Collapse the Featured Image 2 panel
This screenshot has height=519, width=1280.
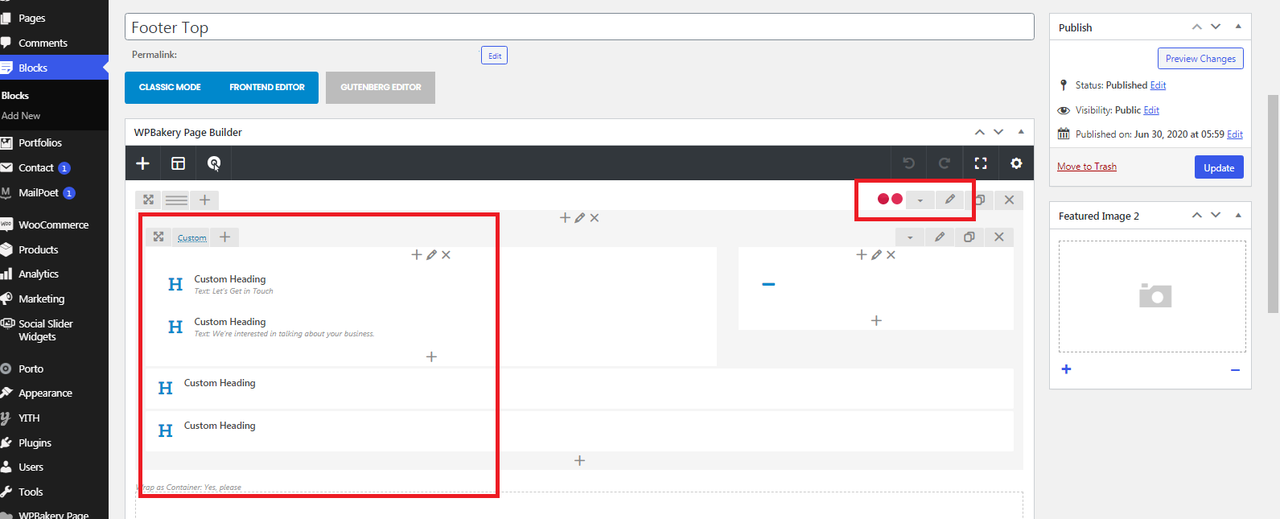[x=1239, y=215]
